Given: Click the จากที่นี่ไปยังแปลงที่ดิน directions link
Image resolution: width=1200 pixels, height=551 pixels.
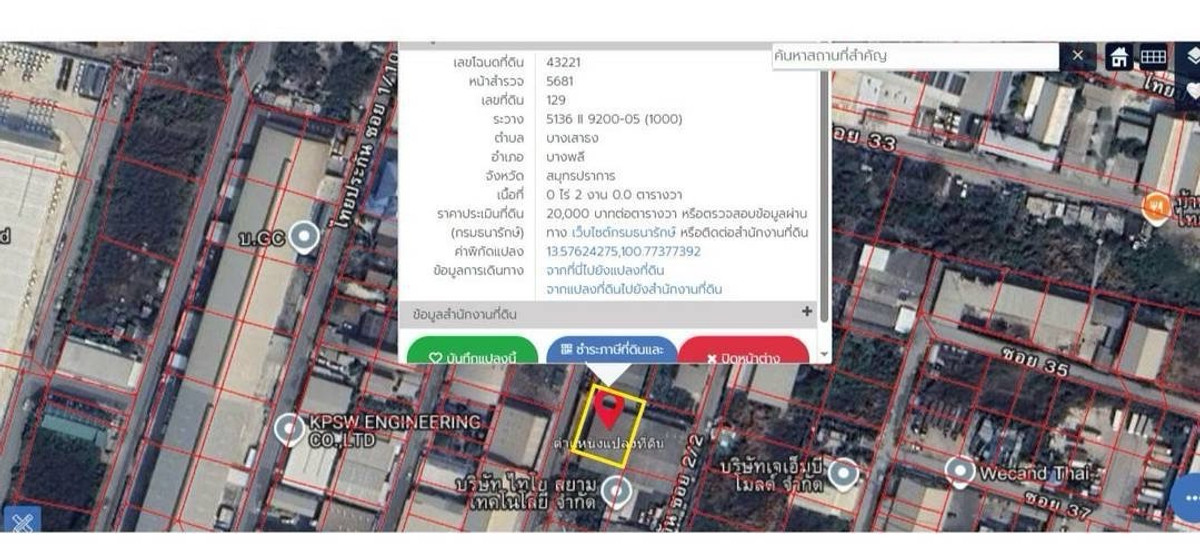Looking at the screenshot, I should click(x=606, y=270).
